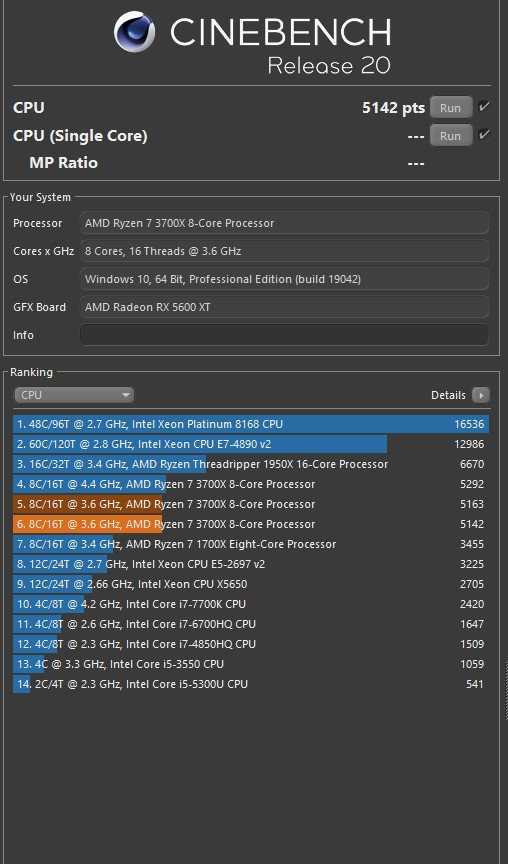Select ranking row Core i7-6700HQ
This screenshot has width=508, height=864.
click(251, 624)
